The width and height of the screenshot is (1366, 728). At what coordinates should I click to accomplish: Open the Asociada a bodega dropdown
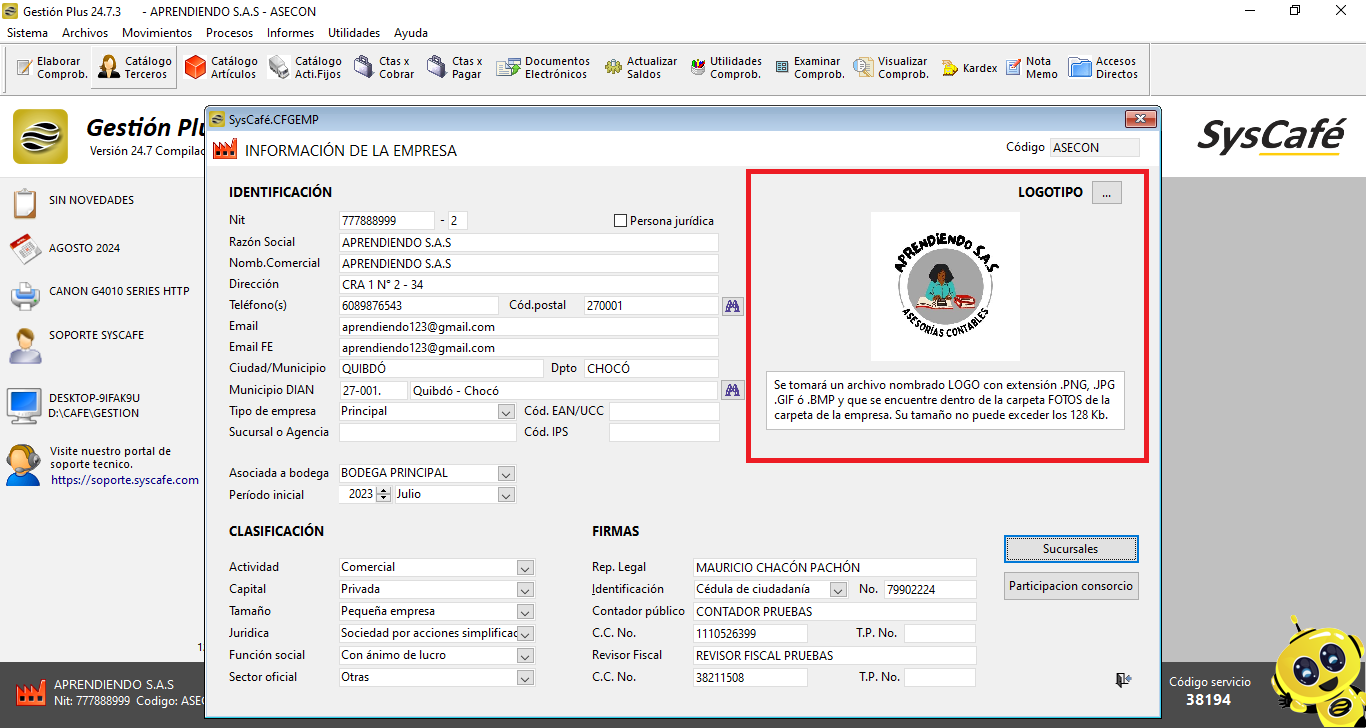(x=506, y=473)
